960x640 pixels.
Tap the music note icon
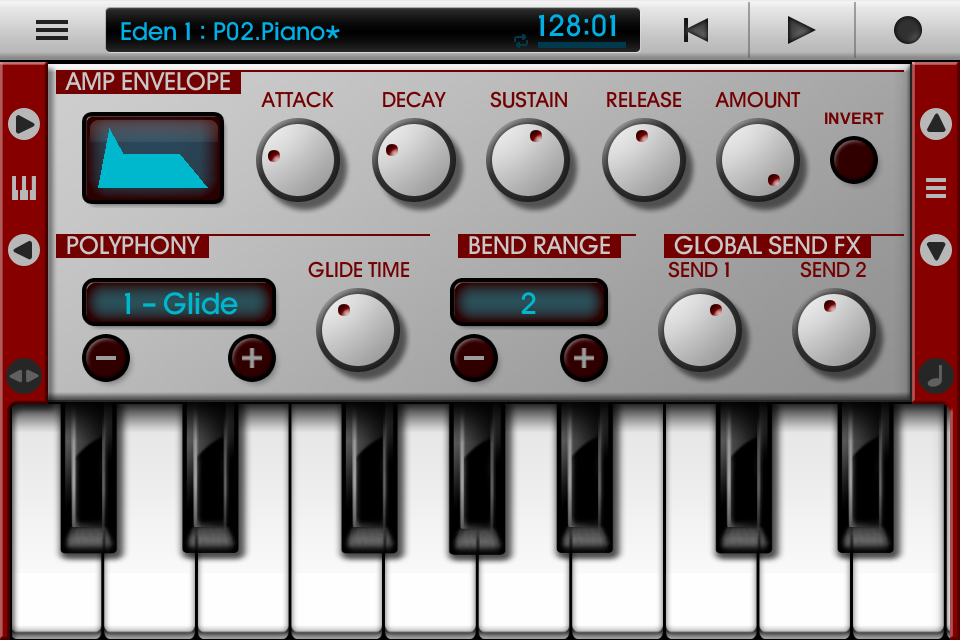[936, 376]
